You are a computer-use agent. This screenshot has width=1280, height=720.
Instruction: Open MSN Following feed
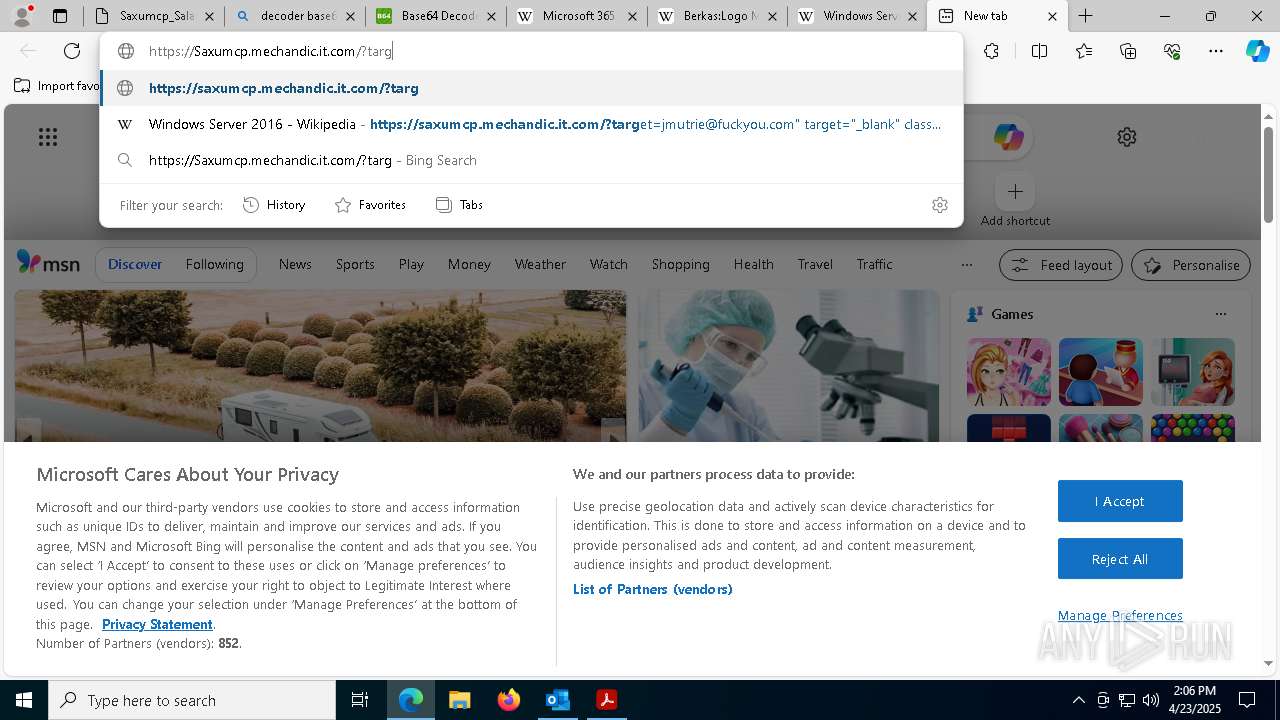(x=214, y=264)
